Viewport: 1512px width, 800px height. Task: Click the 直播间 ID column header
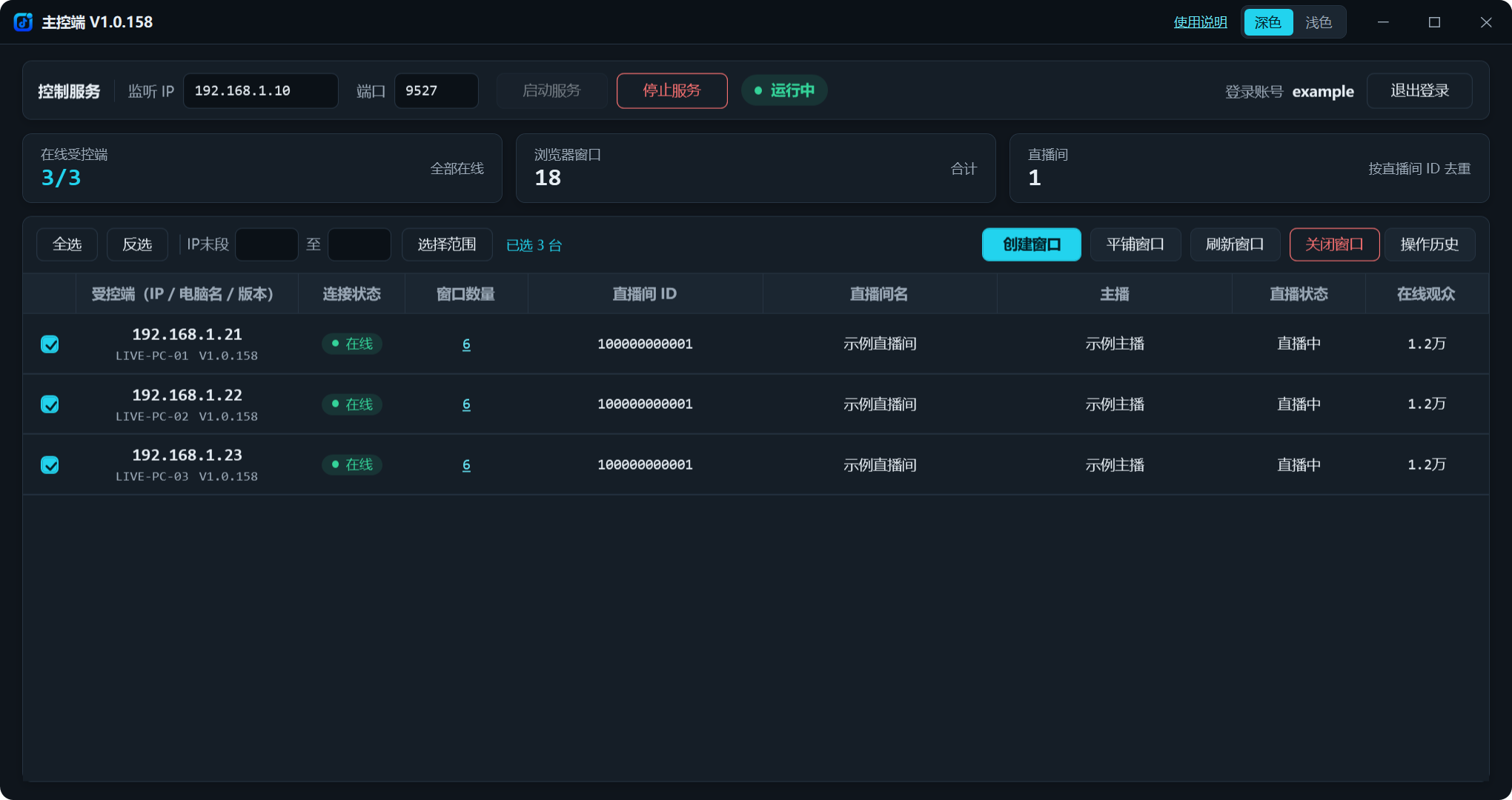click(x=645, y=294)
